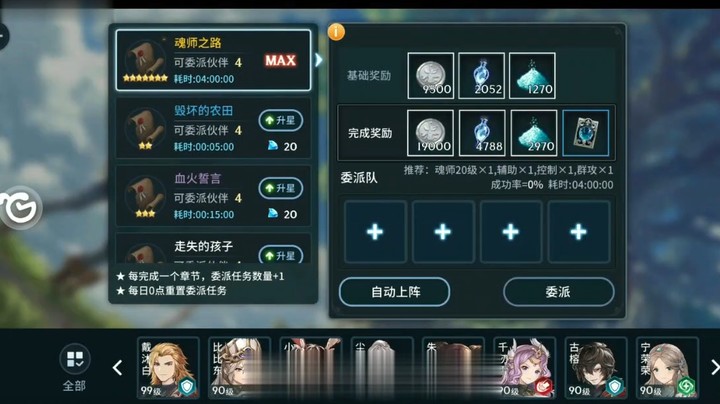Add partner to fourth dispatch slot
The width and height of the screenshot is (720, 404).
579,232
